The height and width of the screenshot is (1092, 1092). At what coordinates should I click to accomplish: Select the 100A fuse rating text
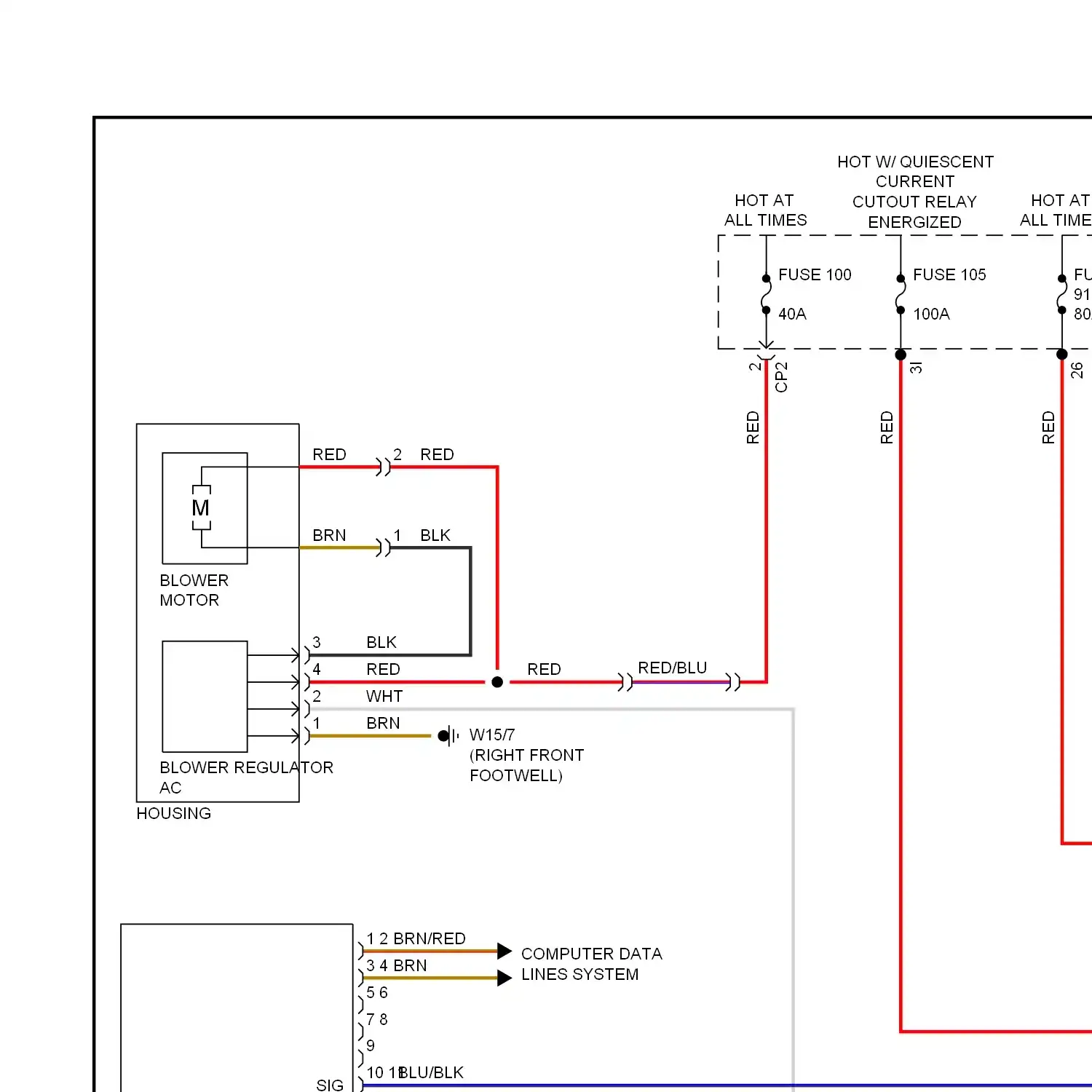click(931, 314)
